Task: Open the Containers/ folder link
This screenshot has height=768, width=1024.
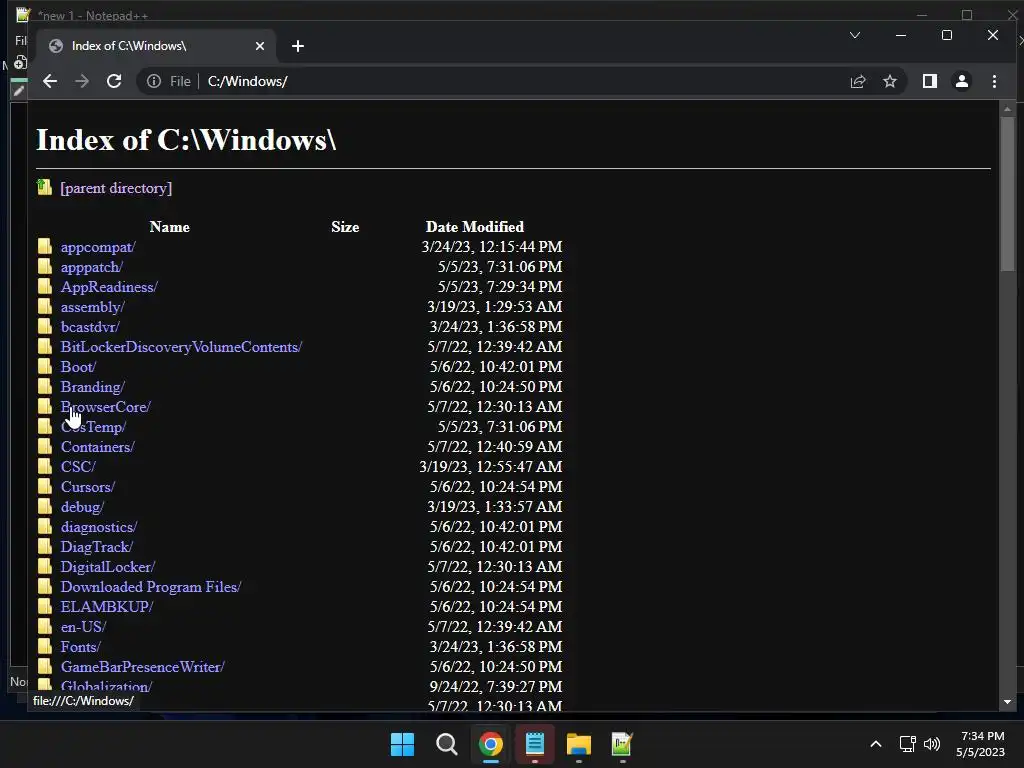Action: tap(97, 447)
